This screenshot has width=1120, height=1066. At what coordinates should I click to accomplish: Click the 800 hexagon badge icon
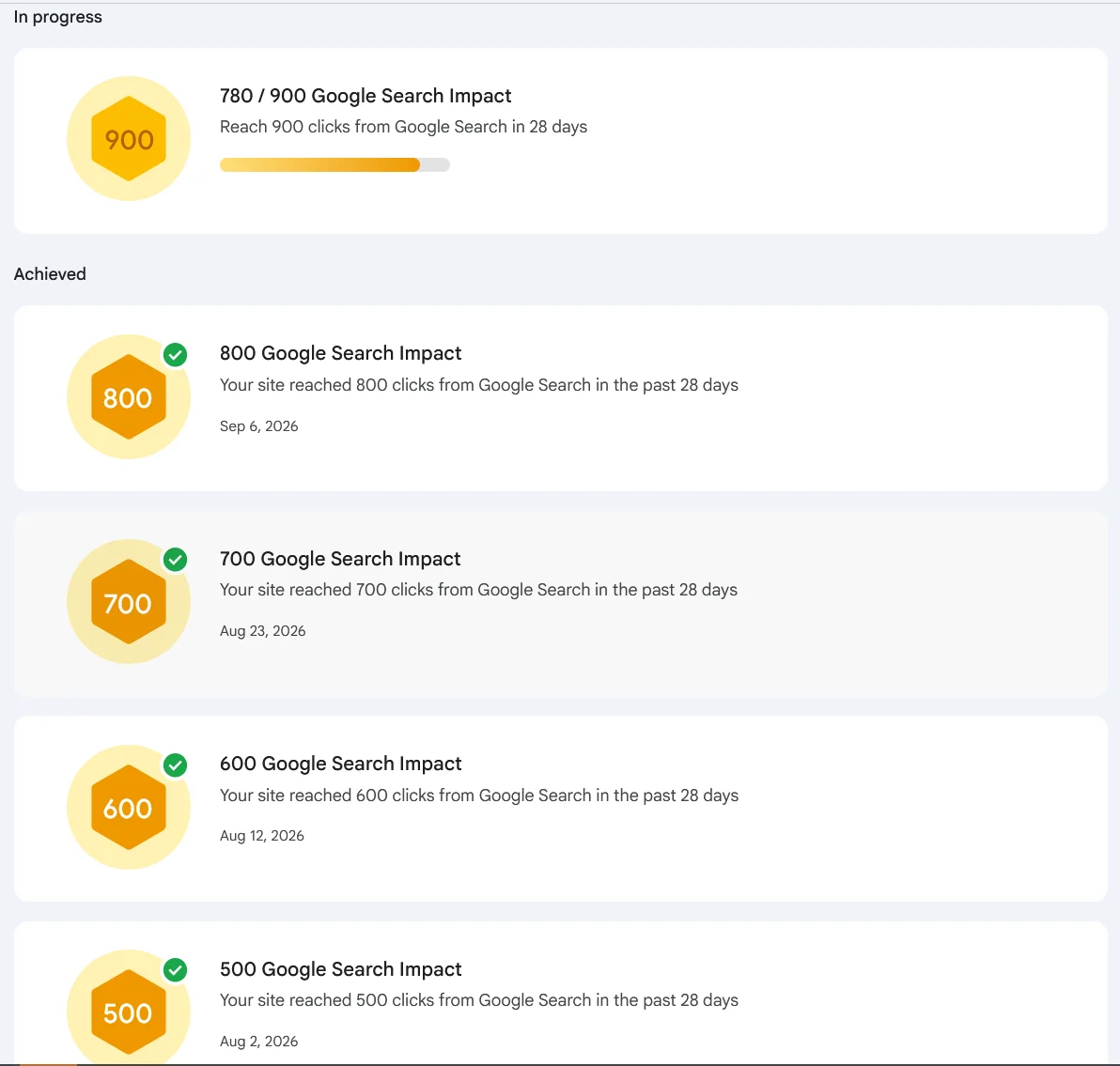(129, 397)
